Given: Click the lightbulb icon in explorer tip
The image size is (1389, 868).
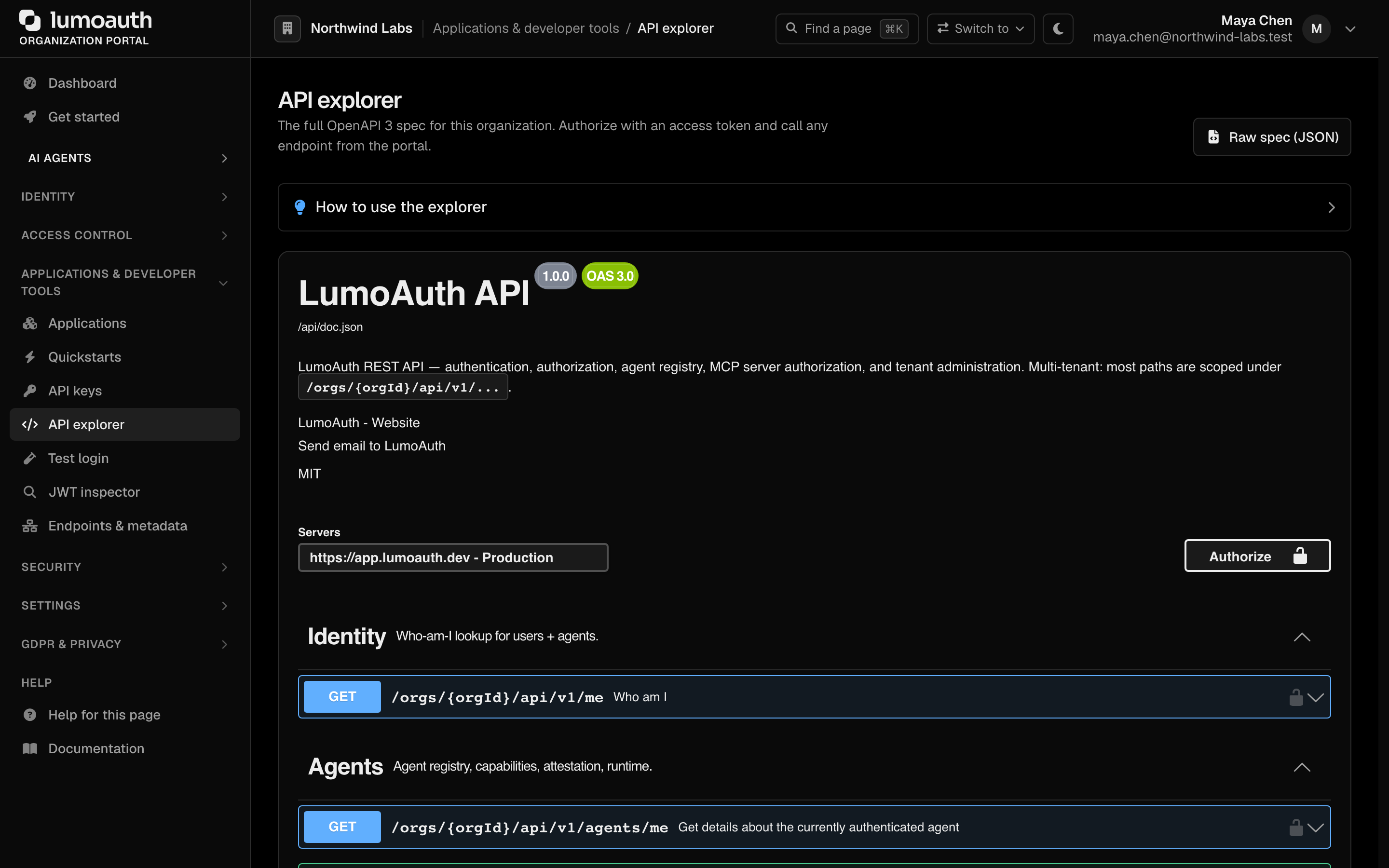Looking at the screenshot, I should click(300, 207).
